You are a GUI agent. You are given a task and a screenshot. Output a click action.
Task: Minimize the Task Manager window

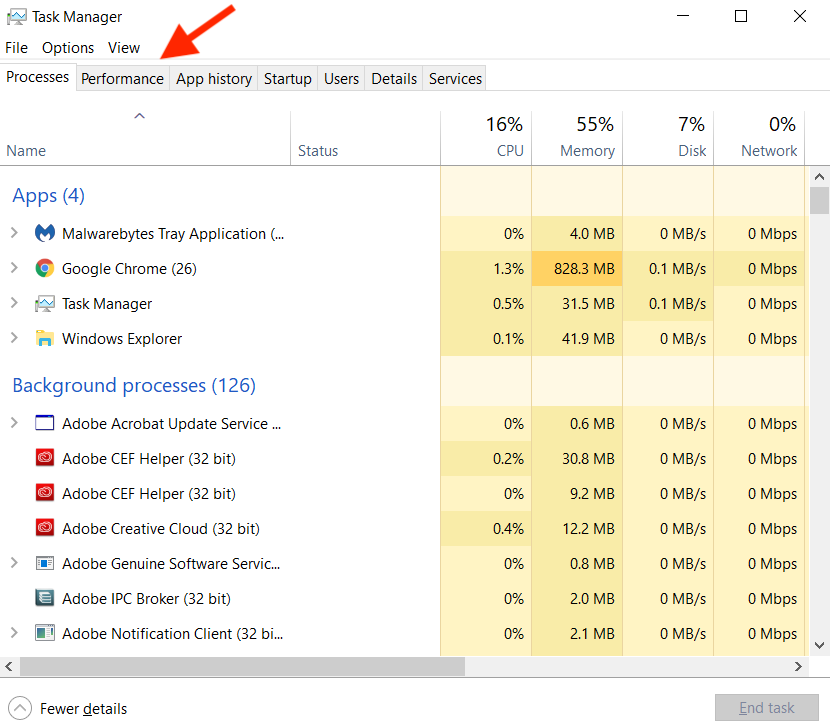(683, 16)
